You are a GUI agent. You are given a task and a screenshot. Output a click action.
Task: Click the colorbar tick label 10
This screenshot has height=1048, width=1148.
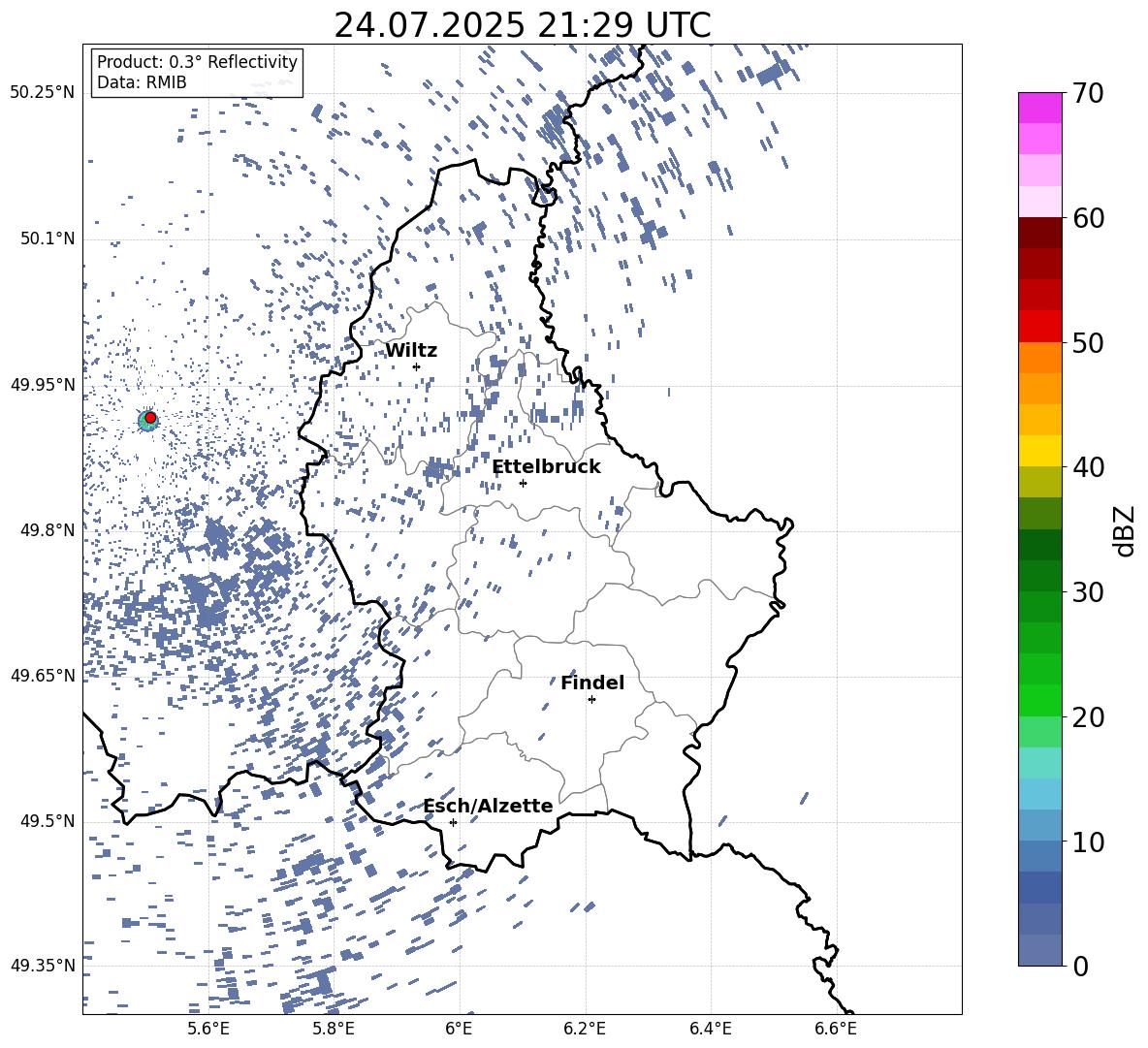tap(1088, 842)
